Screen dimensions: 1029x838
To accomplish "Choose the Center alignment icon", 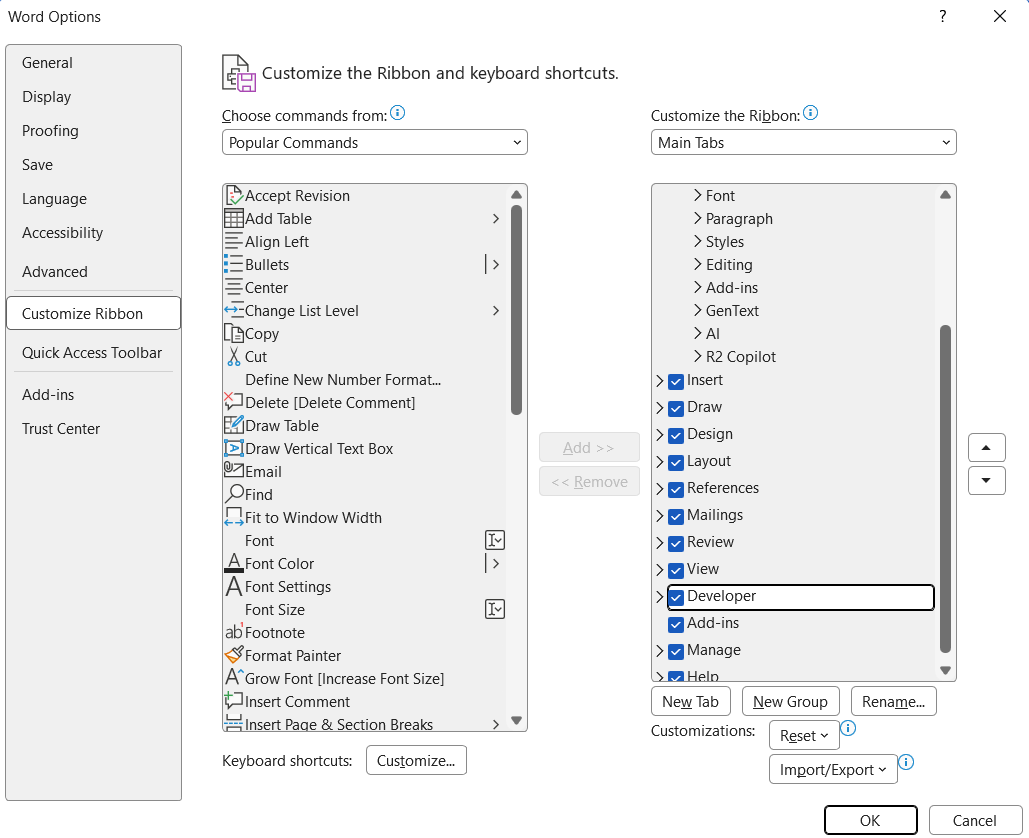I will click(234, 287).
